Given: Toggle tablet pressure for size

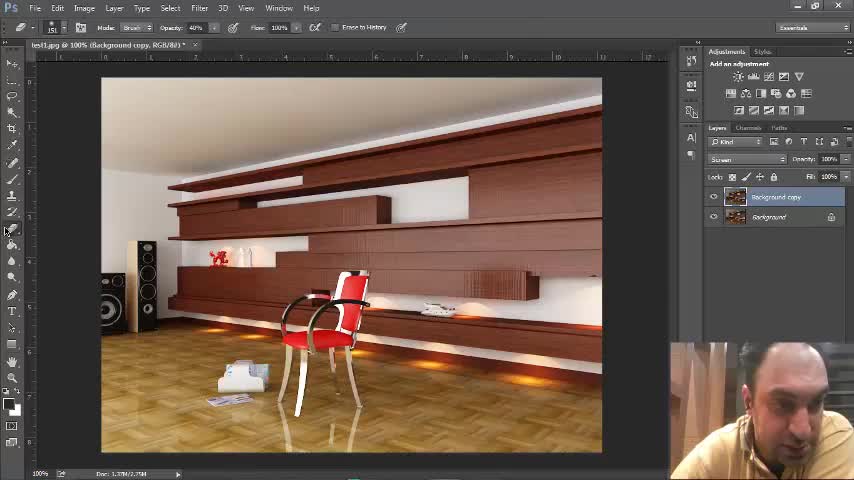Looking at the screenshot, I should [x=401, y=27].
